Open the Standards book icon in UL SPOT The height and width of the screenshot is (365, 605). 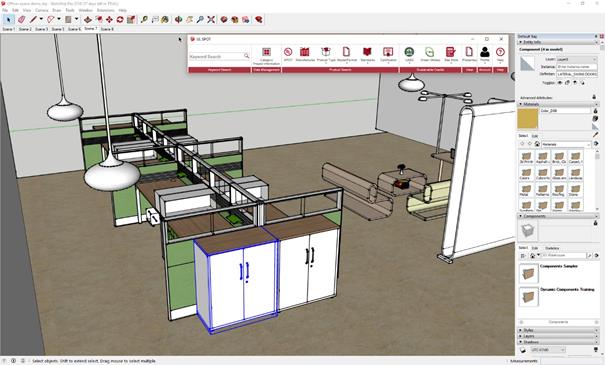pyautogui.click(x=367, y=54)
